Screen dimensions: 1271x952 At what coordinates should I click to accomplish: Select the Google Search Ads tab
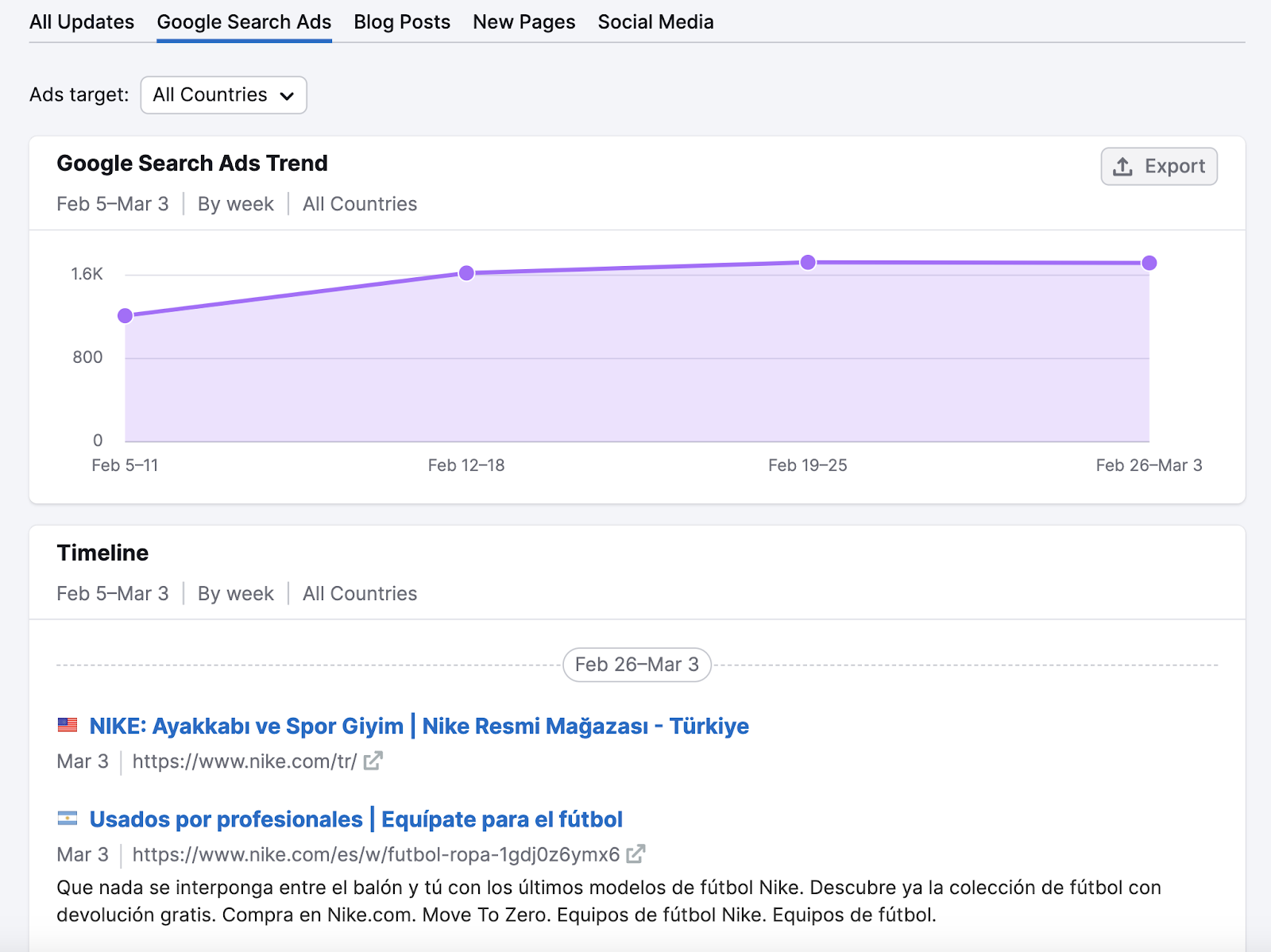pos(244,22)
